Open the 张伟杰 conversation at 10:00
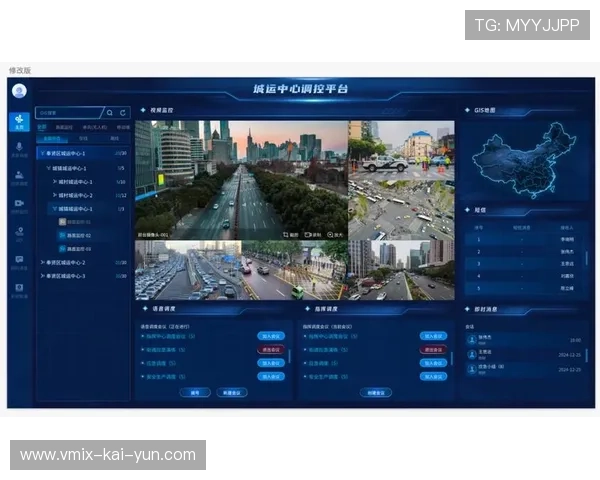This screenshot has width=600, height=480. coord(524,340)
